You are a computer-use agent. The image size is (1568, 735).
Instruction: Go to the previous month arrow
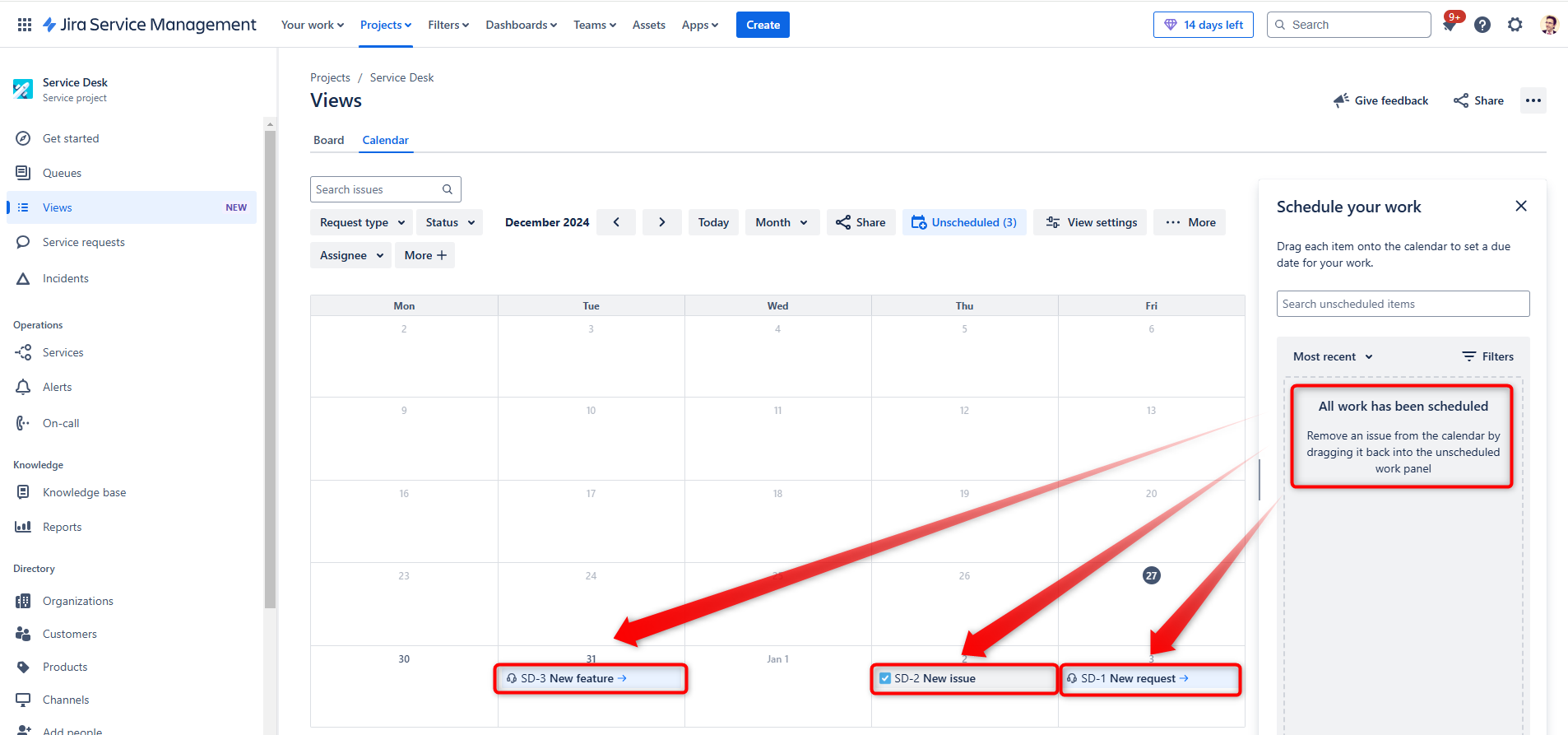[616, 222]
